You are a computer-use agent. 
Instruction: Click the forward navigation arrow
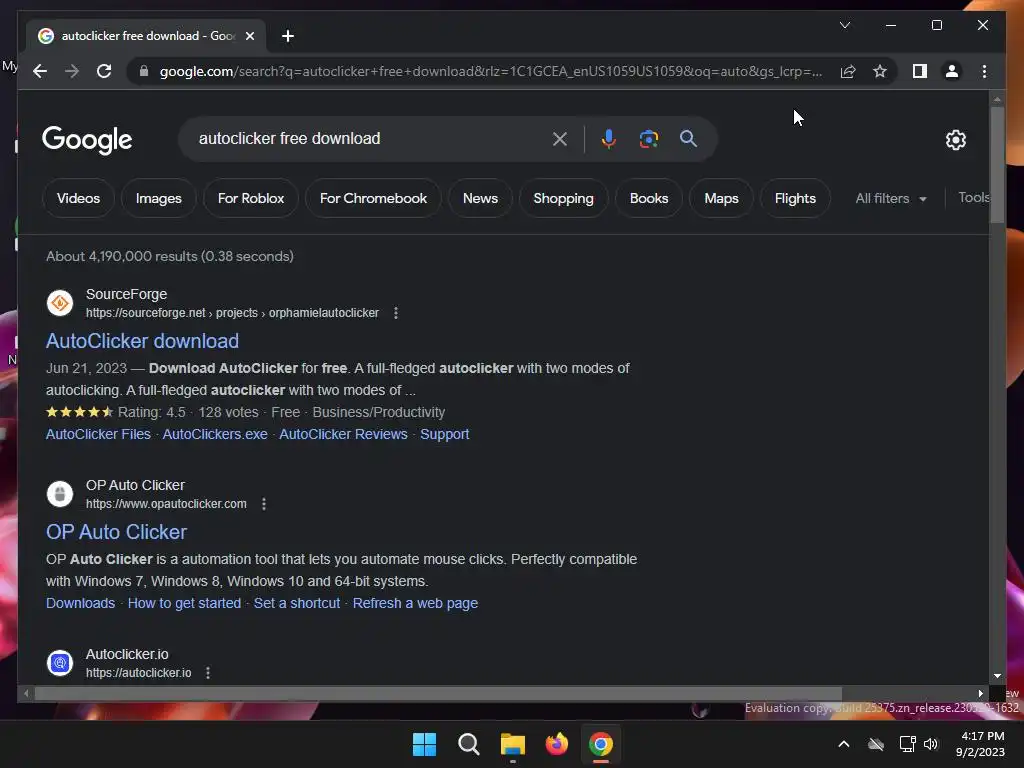pyautogui.click(x=72, y=71)
